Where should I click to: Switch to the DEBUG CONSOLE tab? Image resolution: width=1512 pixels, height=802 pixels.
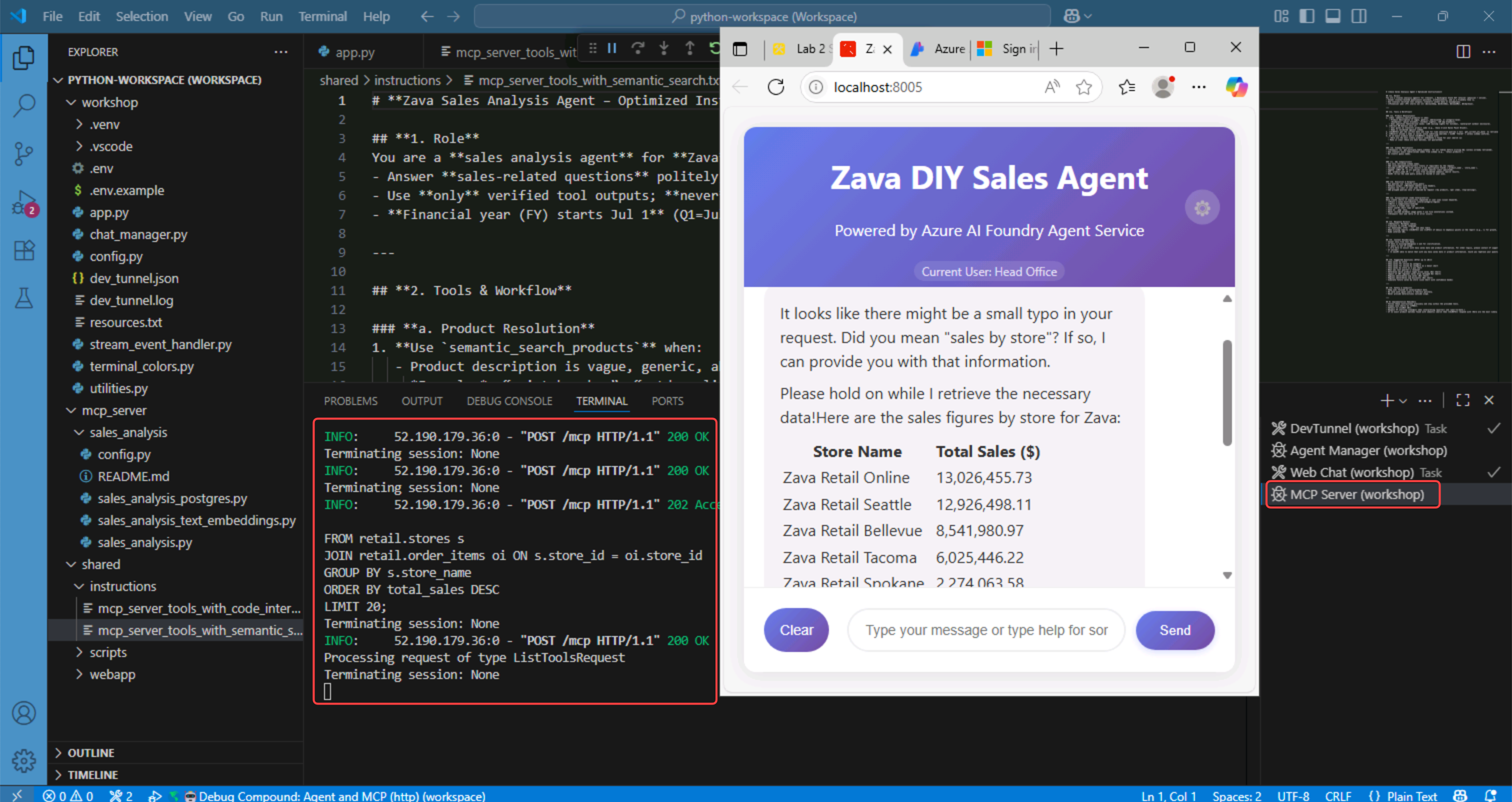509,401
